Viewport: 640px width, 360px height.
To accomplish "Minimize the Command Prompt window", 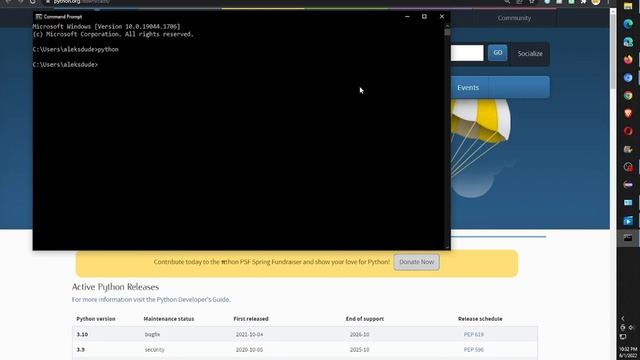I will click(407, 17).
